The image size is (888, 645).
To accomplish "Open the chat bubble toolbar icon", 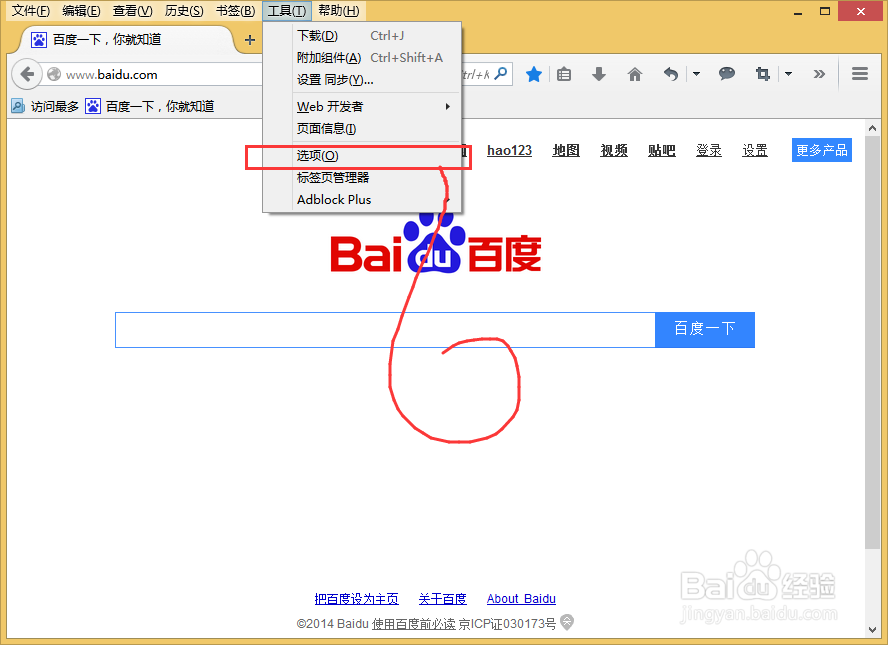I will coord(727,74).
